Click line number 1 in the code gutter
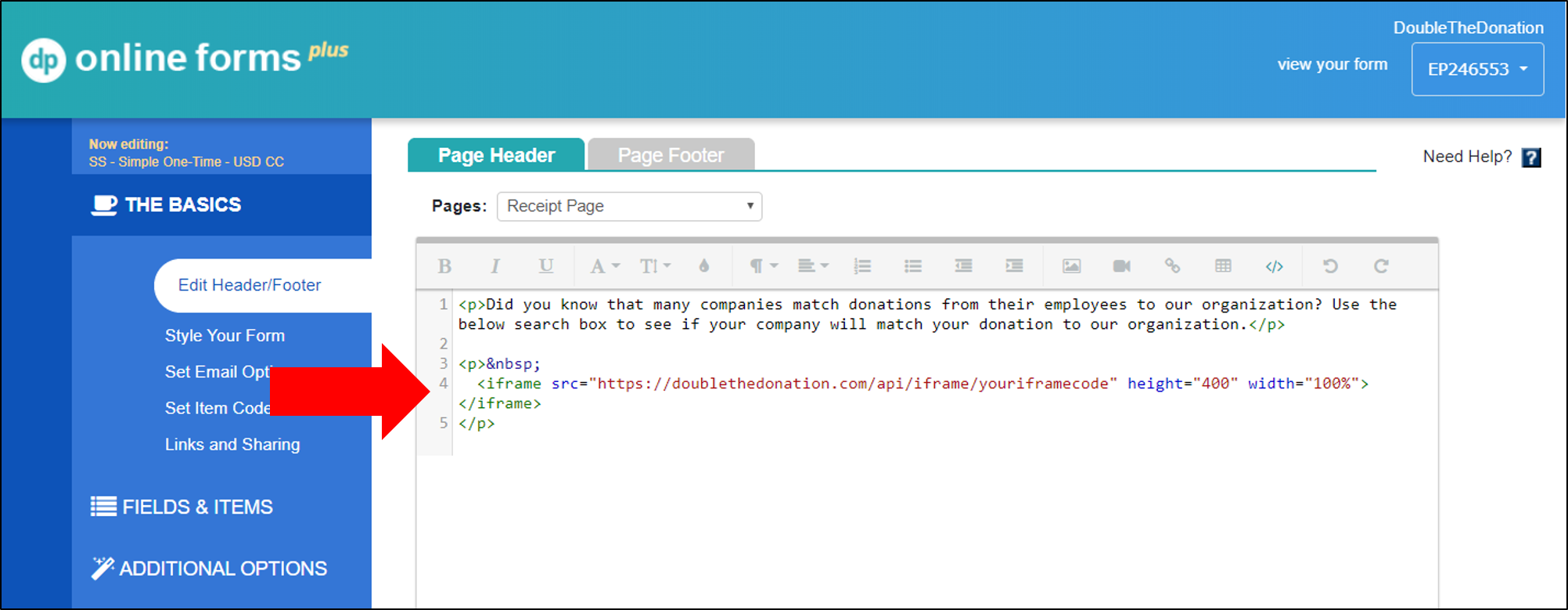This screenshot has width=1568, height=610. [444, 304]
